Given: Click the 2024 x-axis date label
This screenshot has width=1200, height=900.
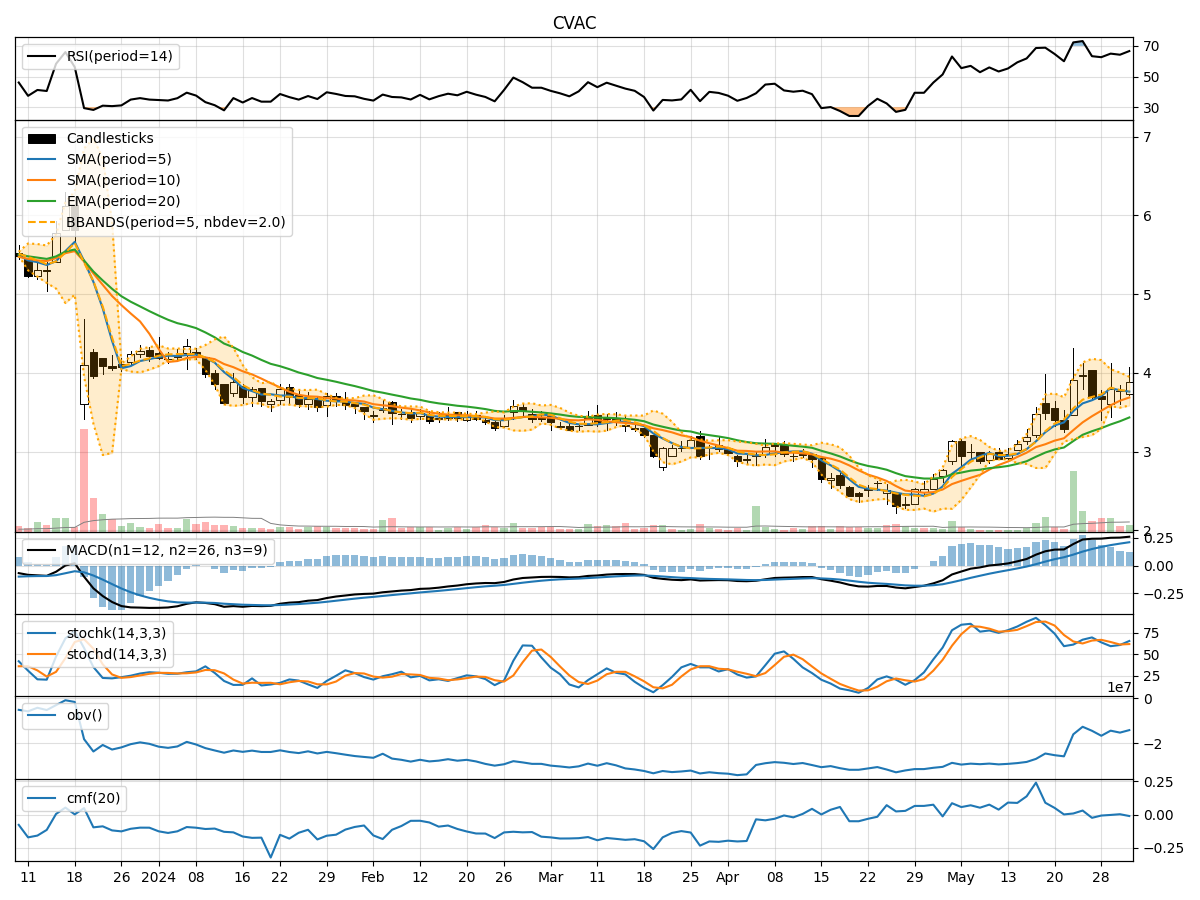Looking at the screenshot, I should click(x=158, y=877).
